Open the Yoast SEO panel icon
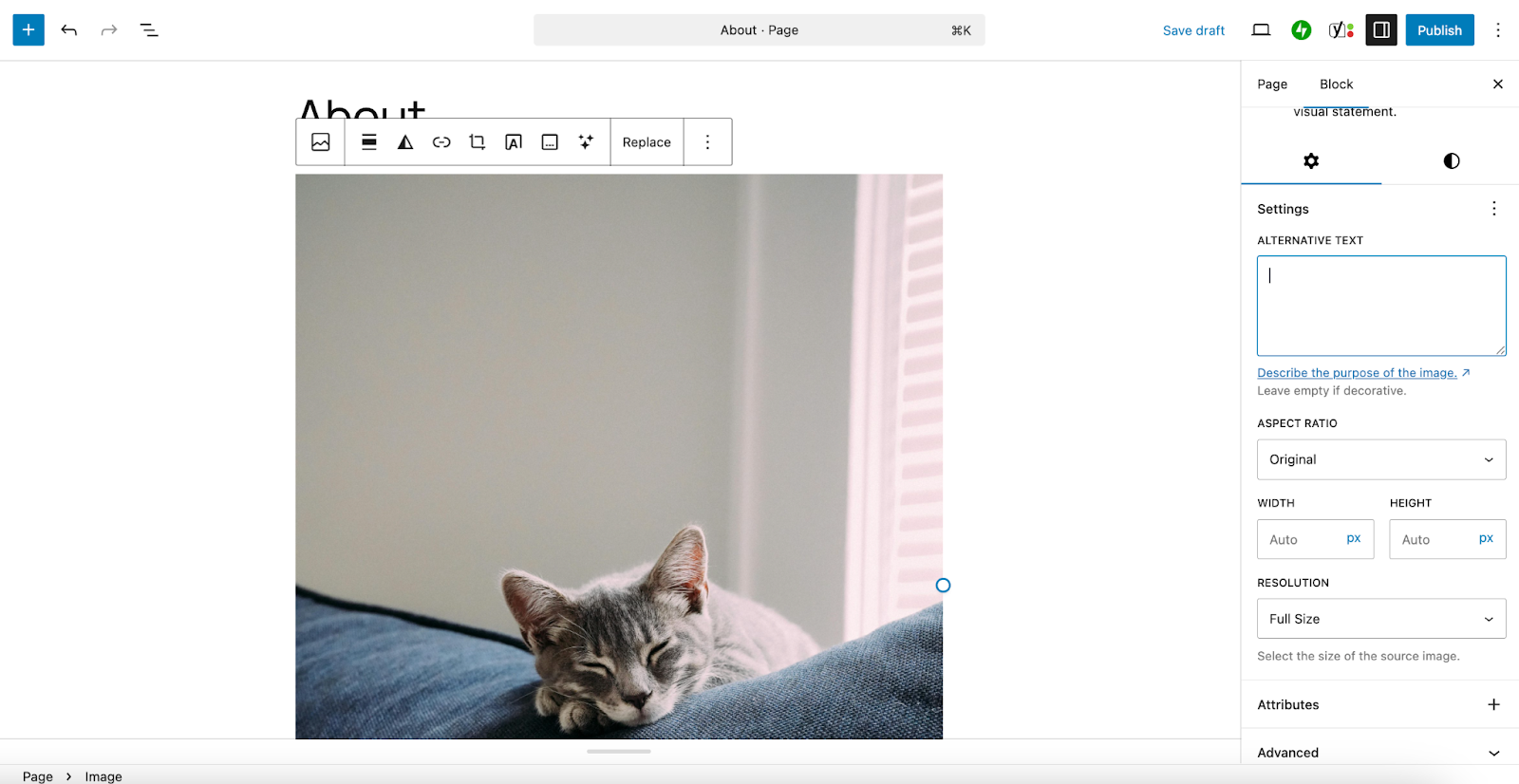Screen dimensions: 1519x784 coord(1341,30)
